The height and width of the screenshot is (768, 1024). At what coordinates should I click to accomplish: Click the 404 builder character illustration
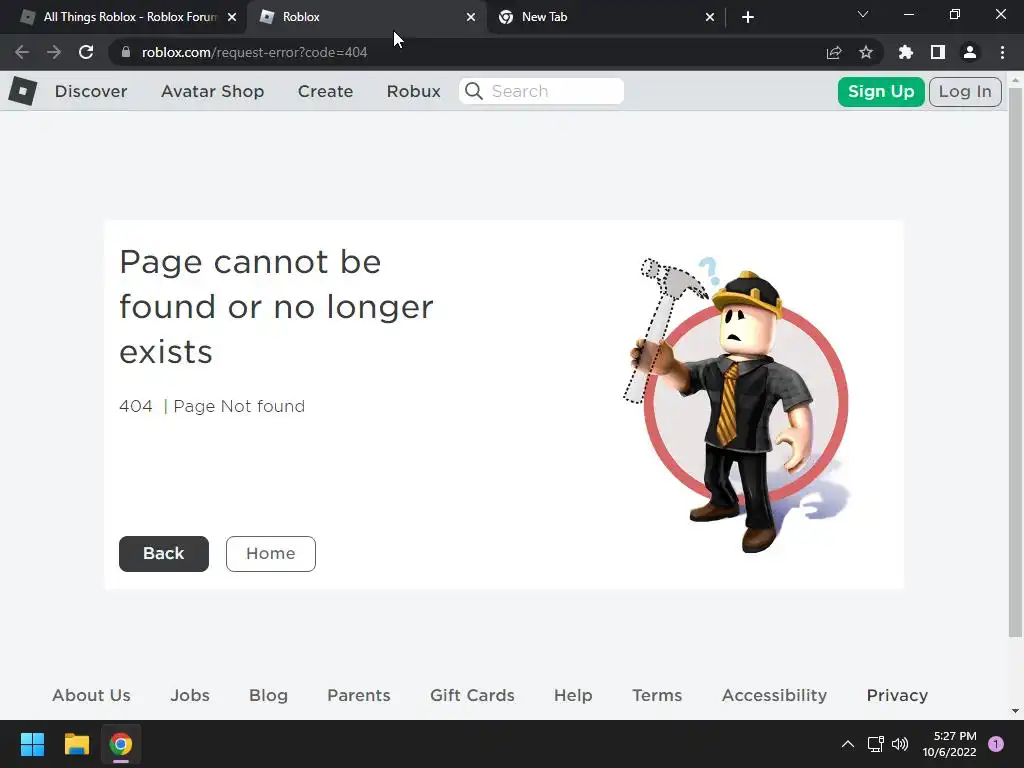736,404
